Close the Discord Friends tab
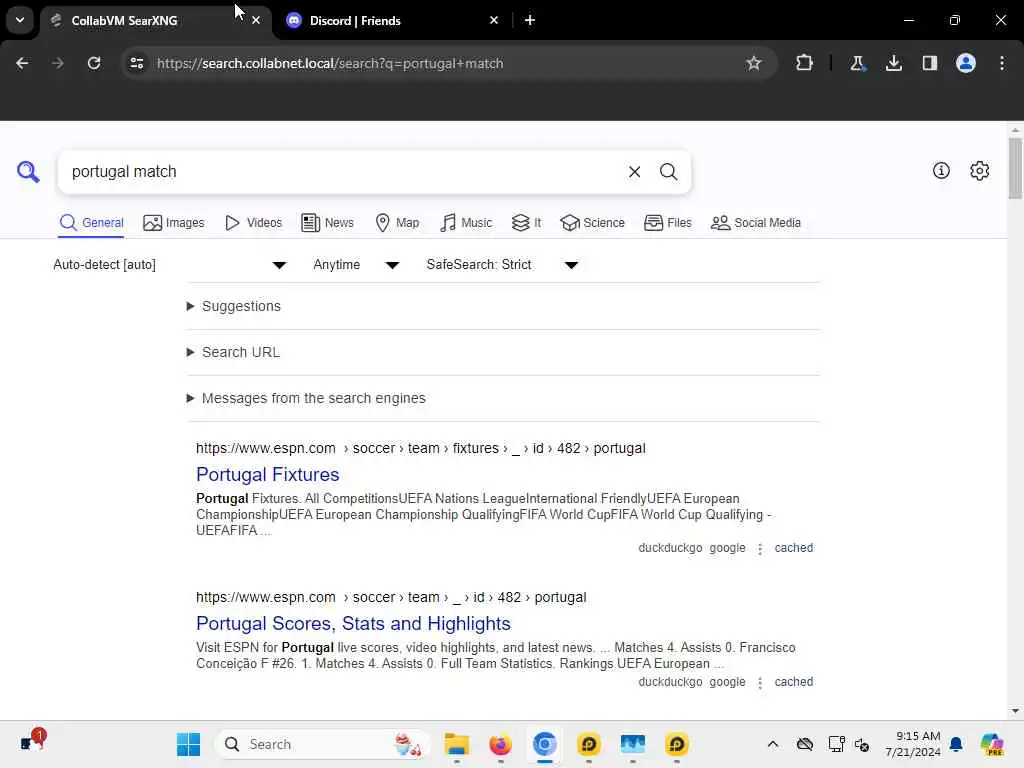1024x768 pixels. 494,20
